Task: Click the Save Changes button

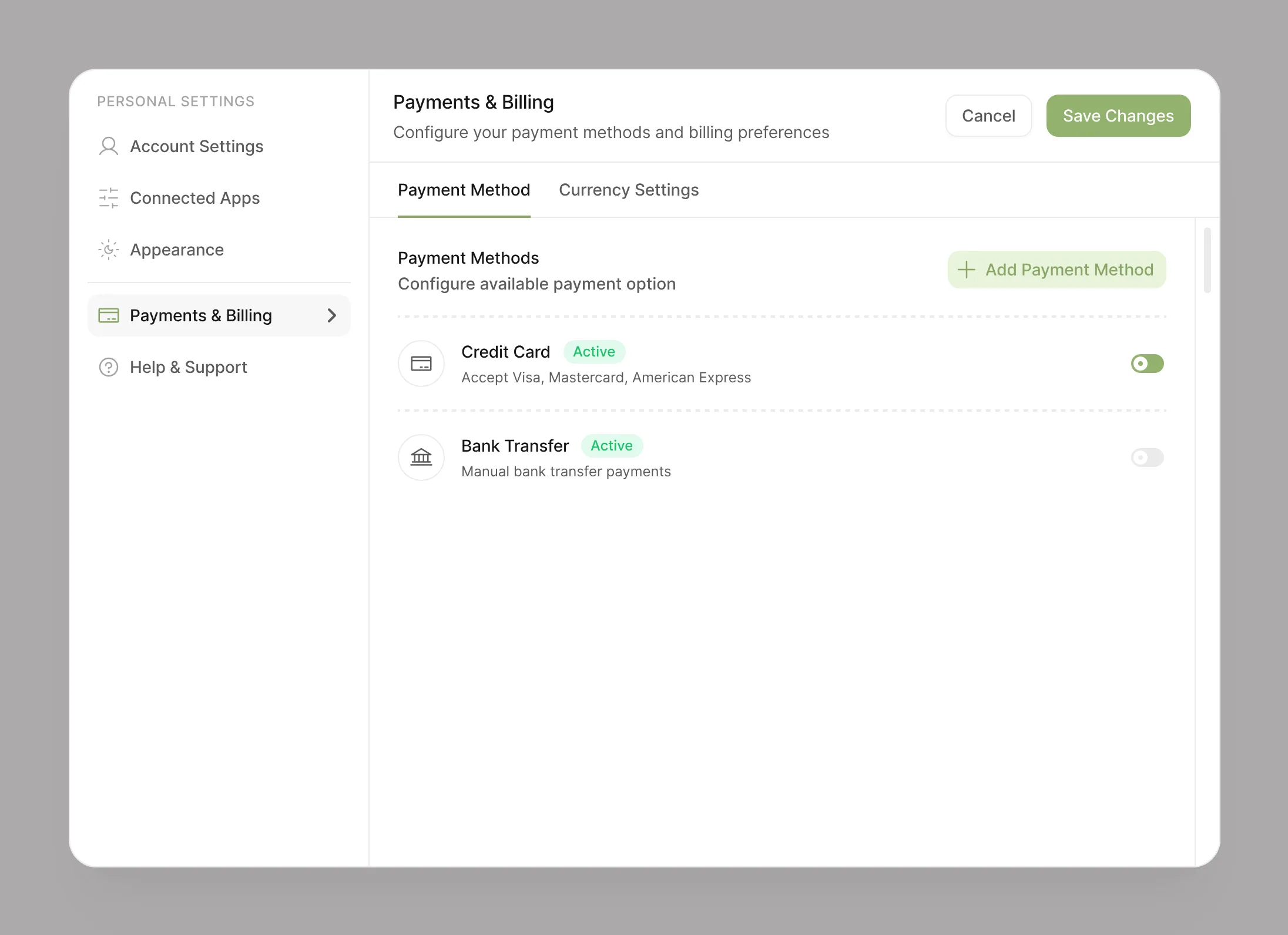Action: point(1119,116)
